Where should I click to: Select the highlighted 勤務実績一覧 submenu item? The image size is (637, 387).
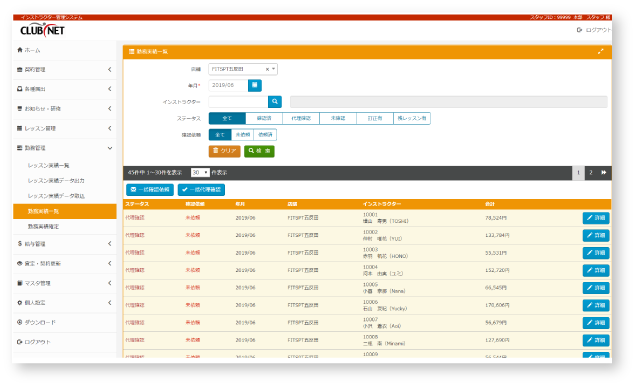65,212
